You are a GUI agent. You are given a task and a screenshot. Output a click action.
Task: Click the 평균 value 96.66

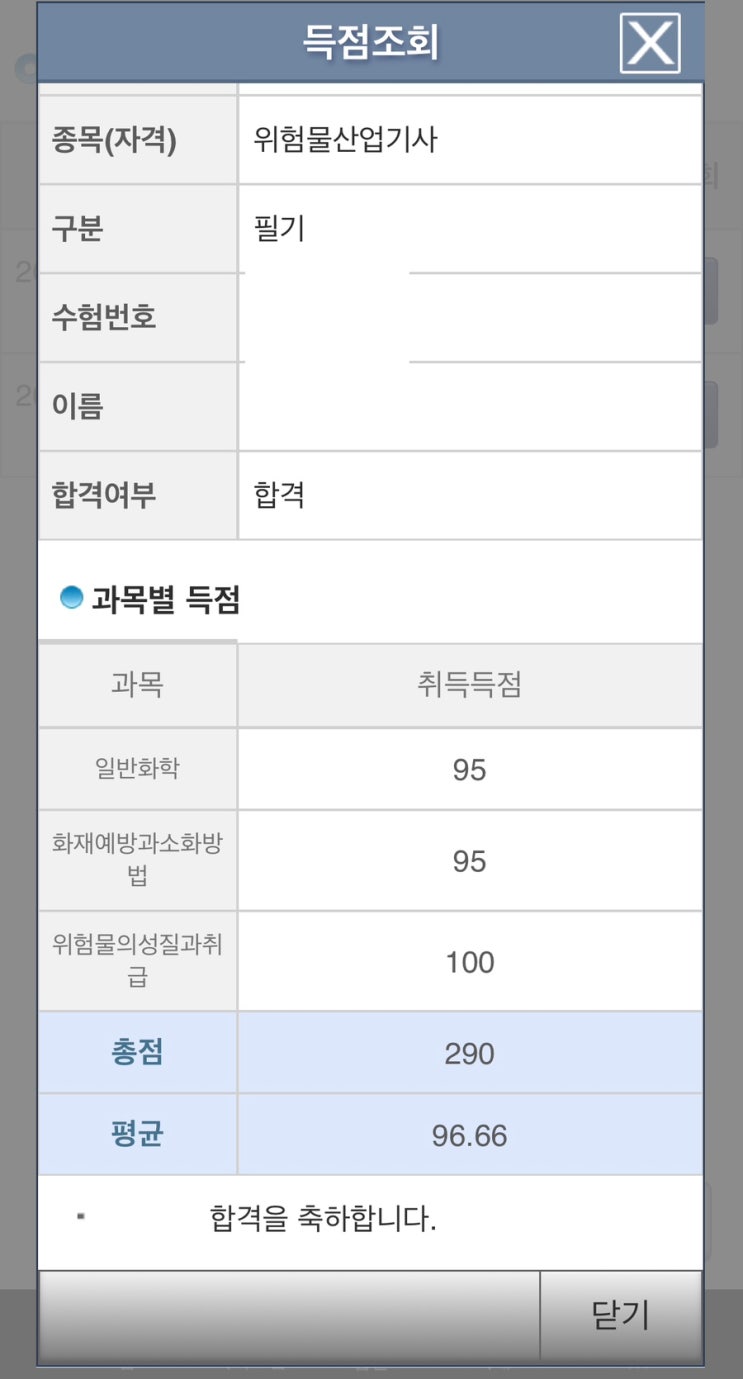(469, 1135)
